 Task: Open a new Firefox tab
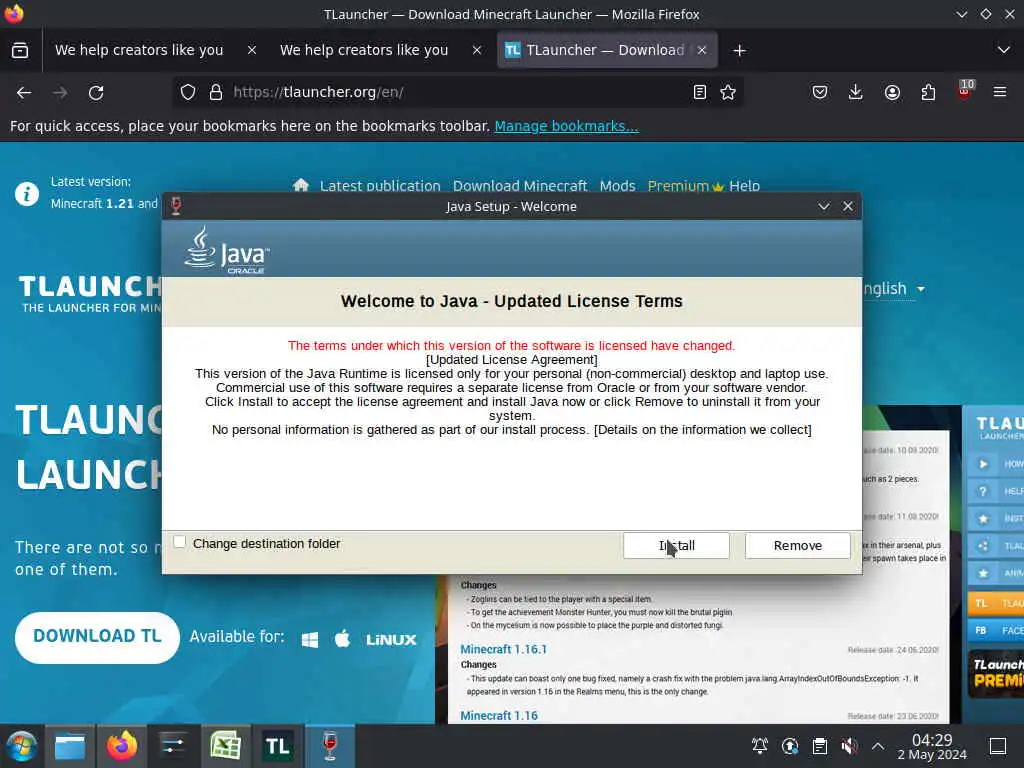pyautogui.click(x=739, y=50)
